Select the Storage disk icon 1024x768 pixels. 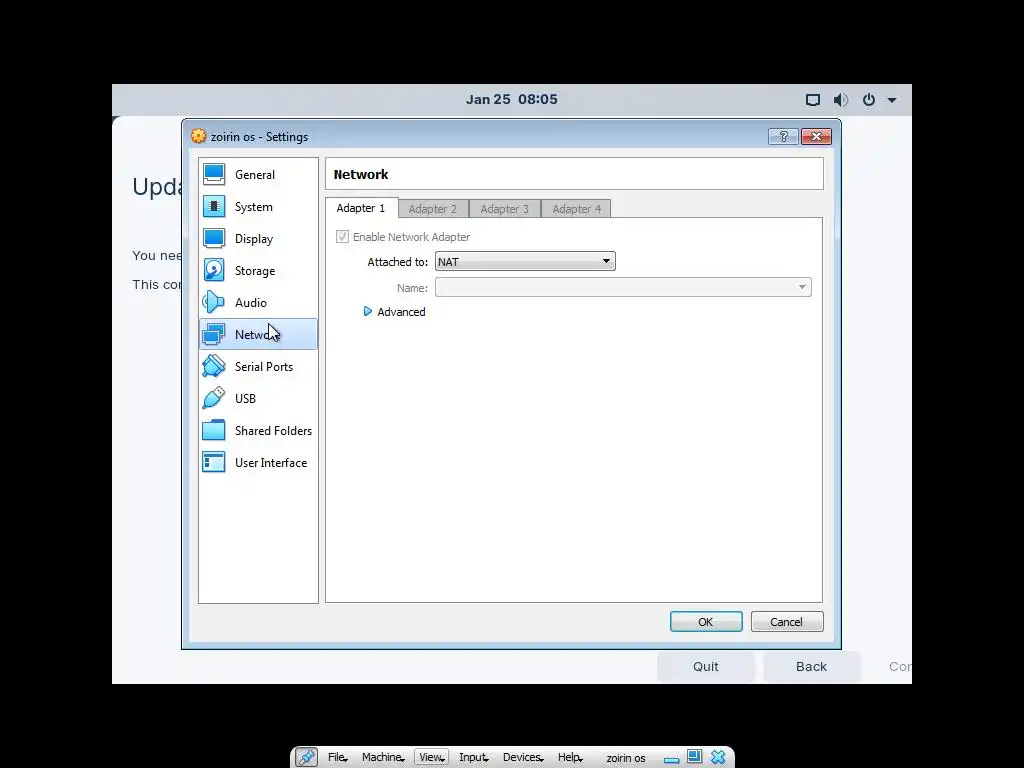click(x=214, y=270)
